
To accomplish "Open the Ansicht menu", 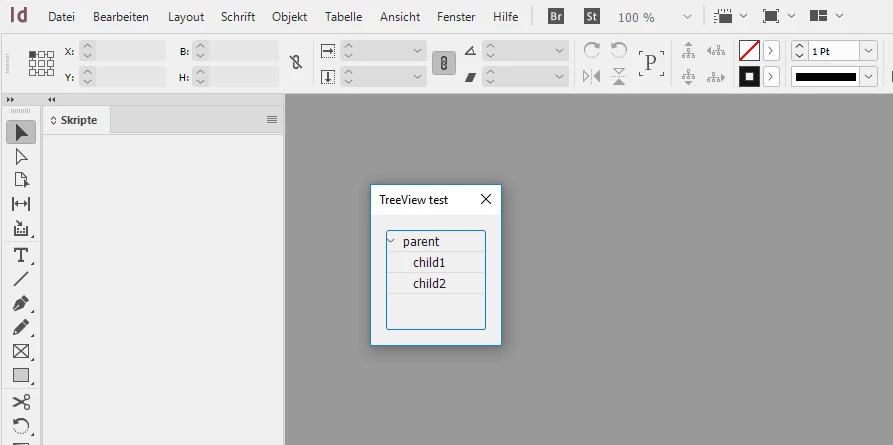I will click(x=399, y=17).
